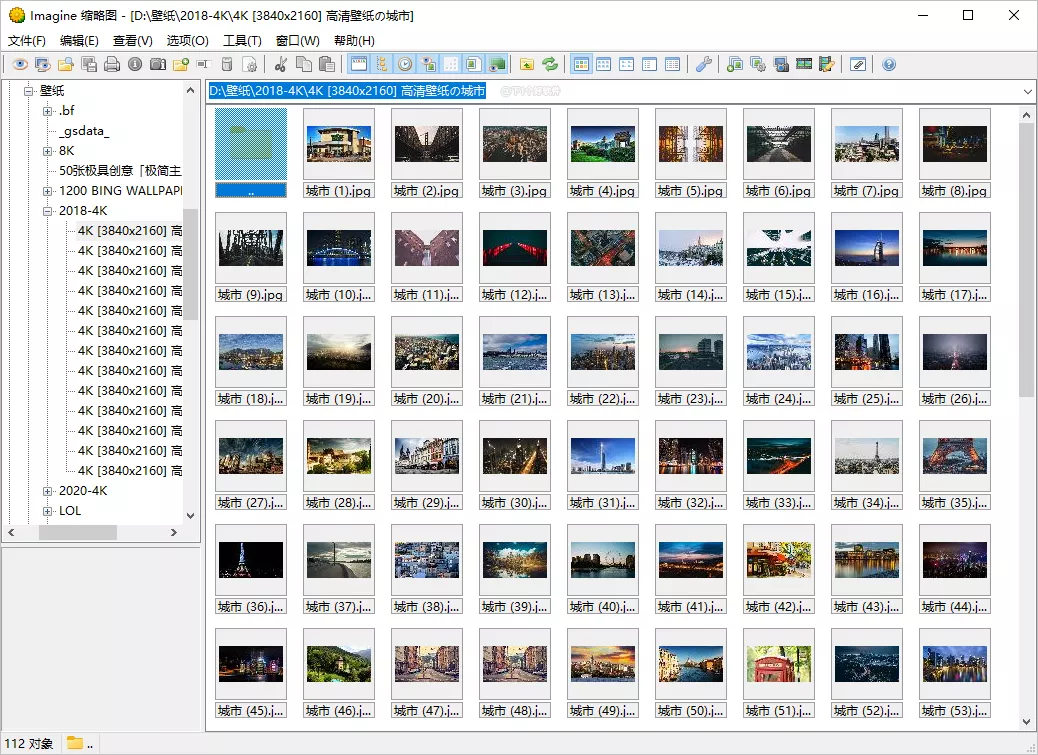This screenshot has width=1038, height=755.
Task: Click the clipboard paste icon
Action: click(326, 64)
